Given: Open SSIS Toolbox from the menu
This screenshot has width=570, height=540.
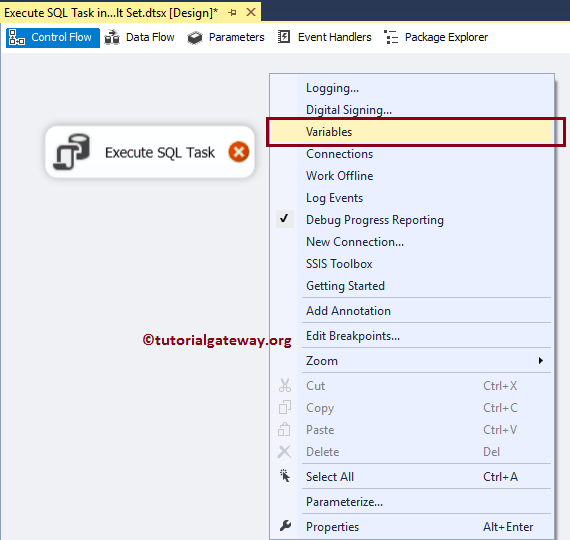Looking at the screenshot, I should [412, 264].
